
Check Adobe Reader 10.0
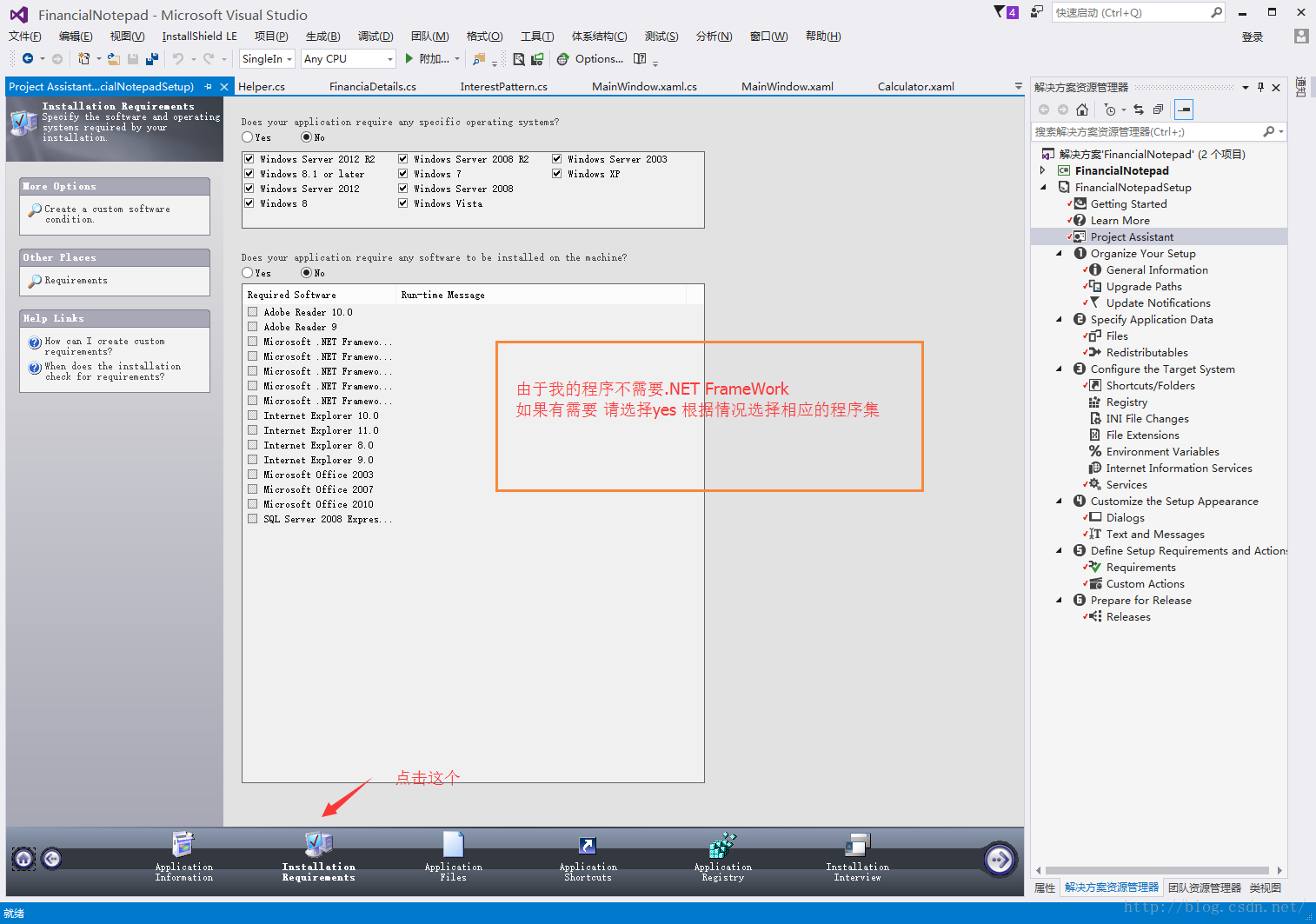point(252,312)
